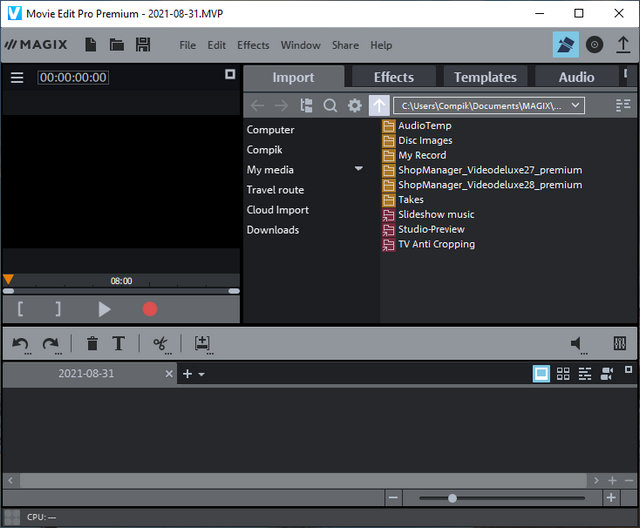Expand the My media dropdown arrow
The image size is (640, 528).
(x=359, y=169)
